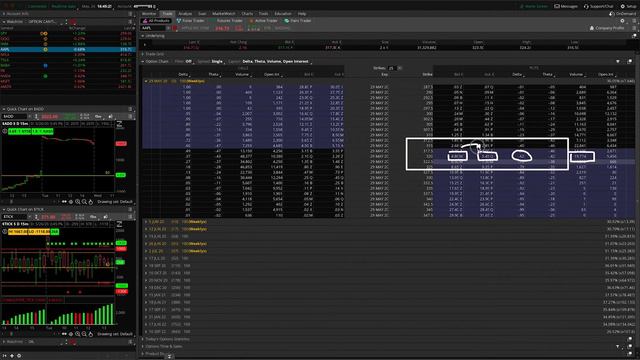Collapse the Option Chain section
This screenshot has width=640, height=360.
[x=142, y=61]
